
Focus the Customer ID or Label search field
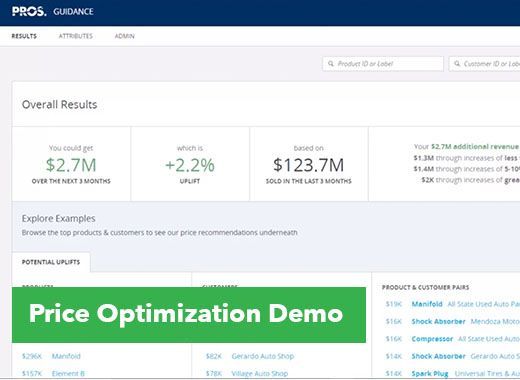click(484, 63)
